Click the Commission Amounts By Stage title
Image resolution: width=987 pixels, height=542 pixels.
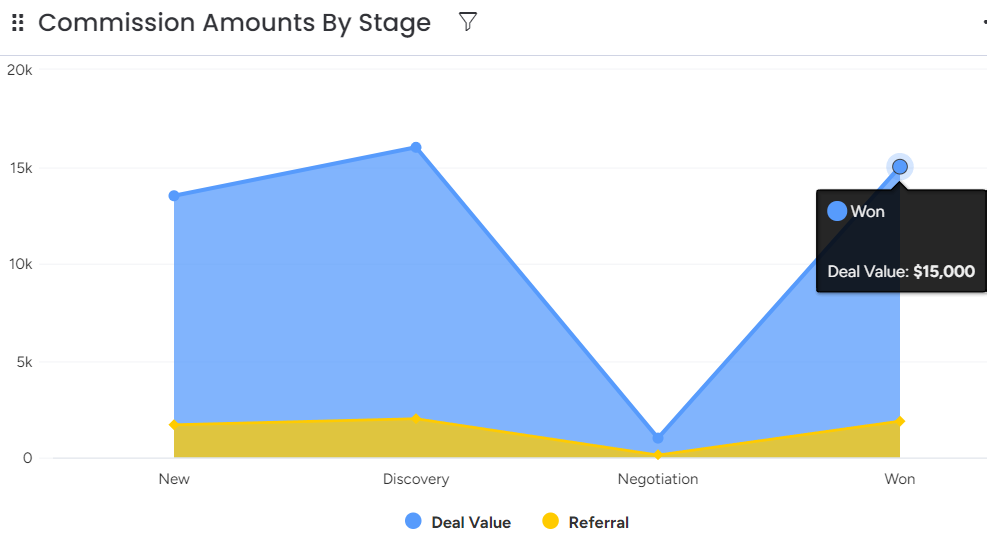[x=234, y=23]
